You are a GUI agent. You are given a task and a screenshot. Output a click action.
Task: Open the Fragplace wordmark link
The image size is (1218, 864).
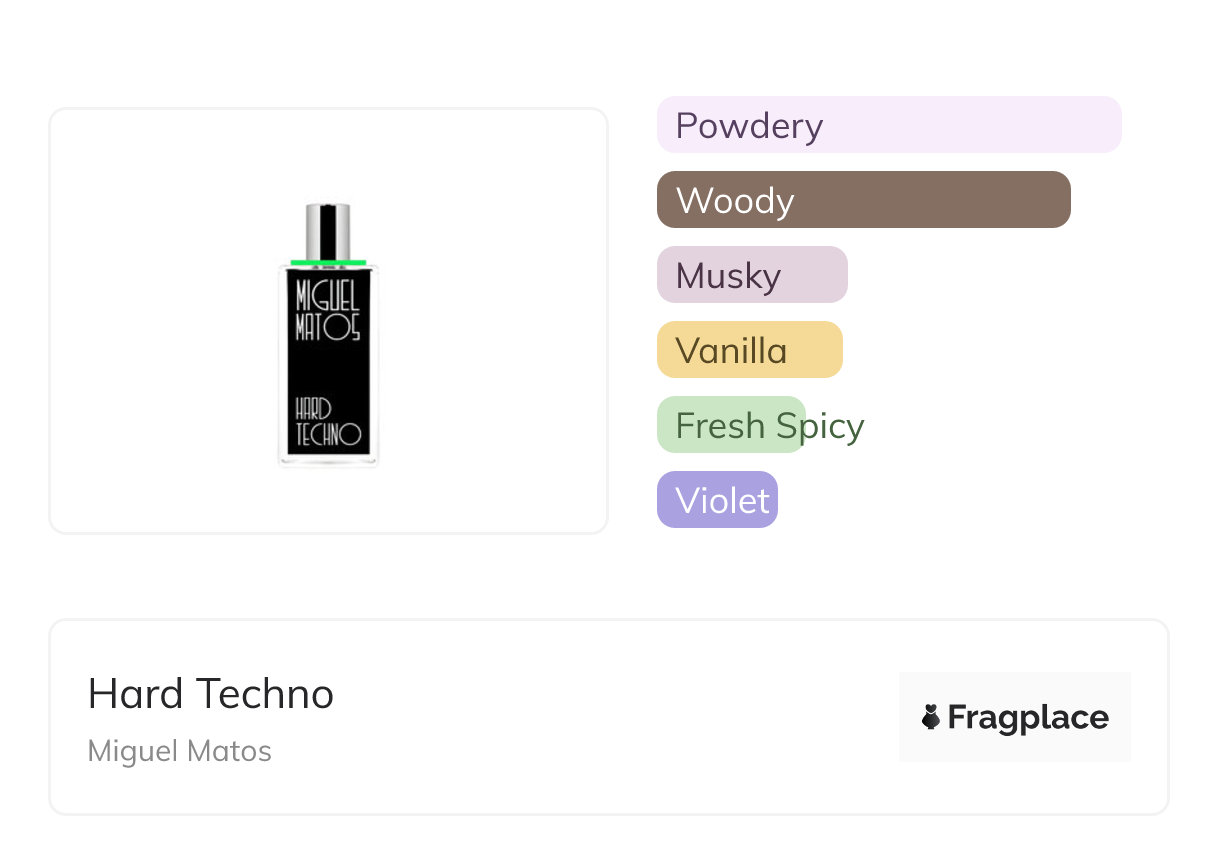[1028, 717]
